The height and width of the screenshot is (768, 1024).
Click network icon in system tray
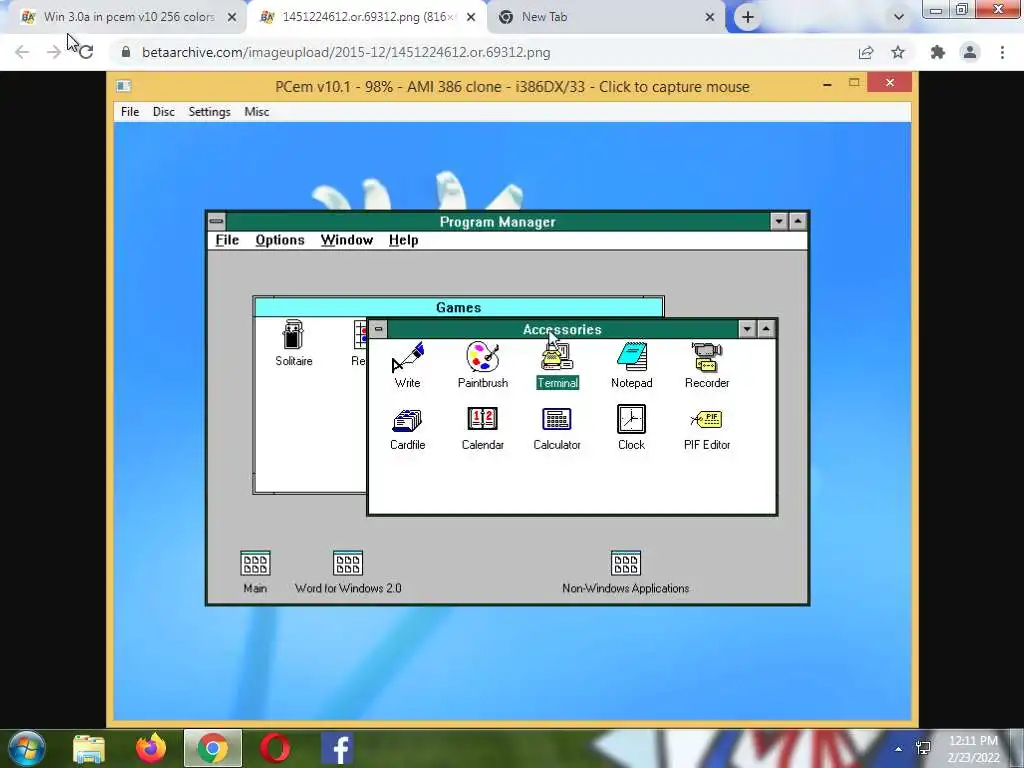point(923,748)
